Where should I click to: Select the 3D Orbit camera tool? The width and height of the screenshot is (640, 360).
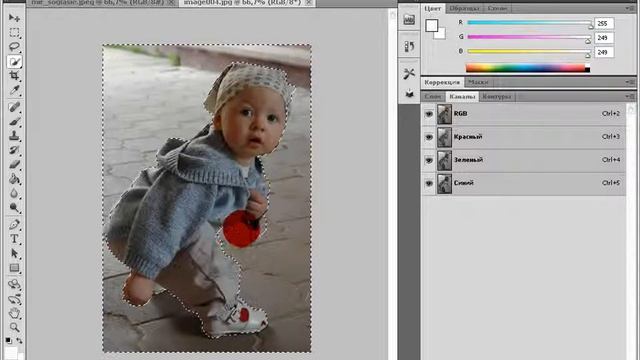point(14,299)
